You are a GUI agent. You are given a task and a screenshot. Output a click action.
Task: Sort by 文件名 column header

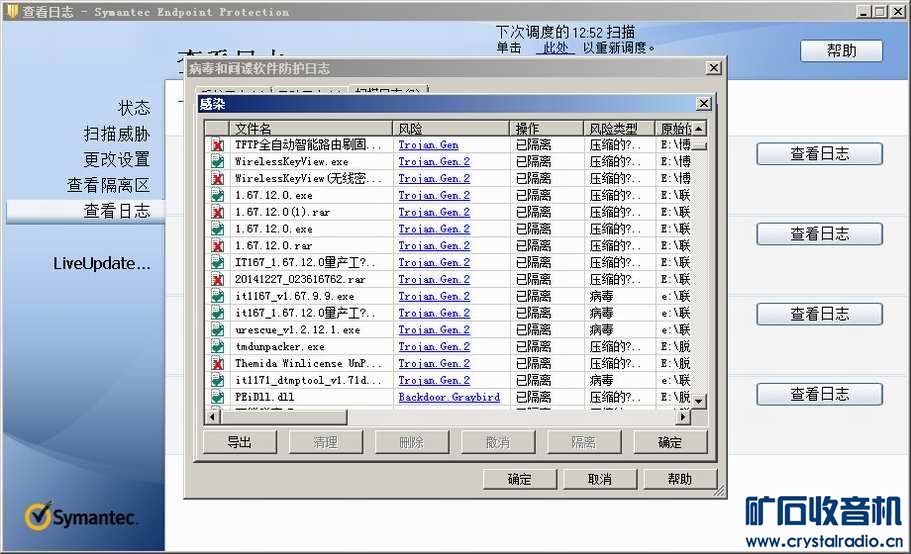pyautogui.click(x=310, y=128)
